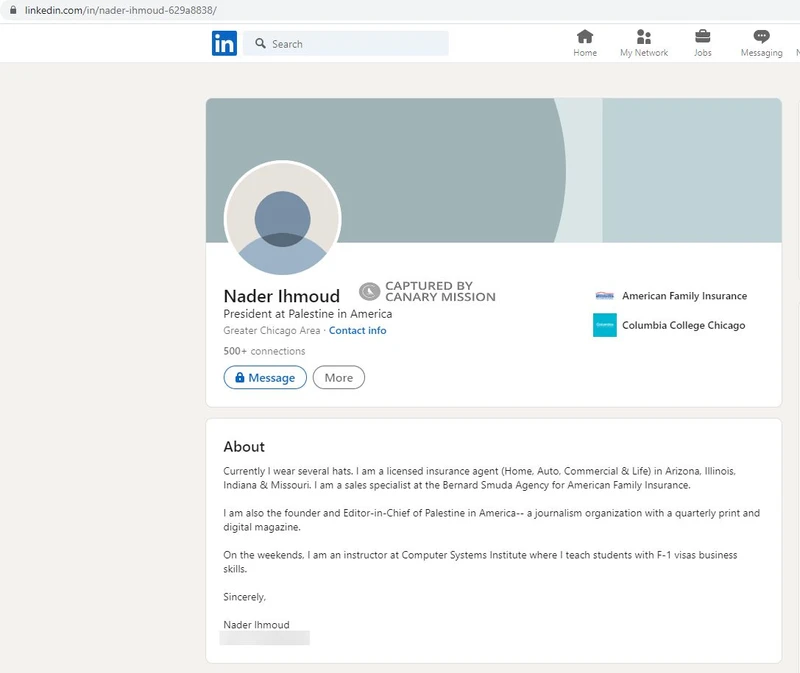This screenshot has height=673, width=800.
Task: Click the search magnifier icon
Action: [x=260, y=43]
